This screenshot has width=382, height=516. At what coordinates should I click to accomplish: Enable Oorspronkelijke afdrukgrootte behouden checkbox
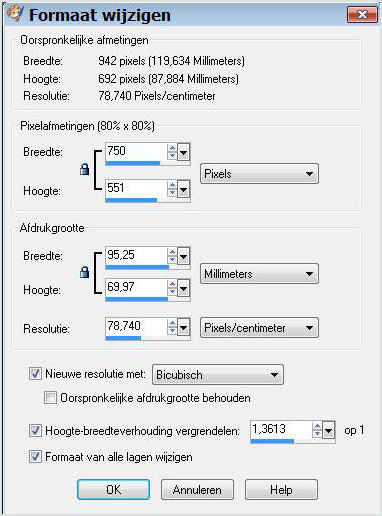[x=50, y=398]
